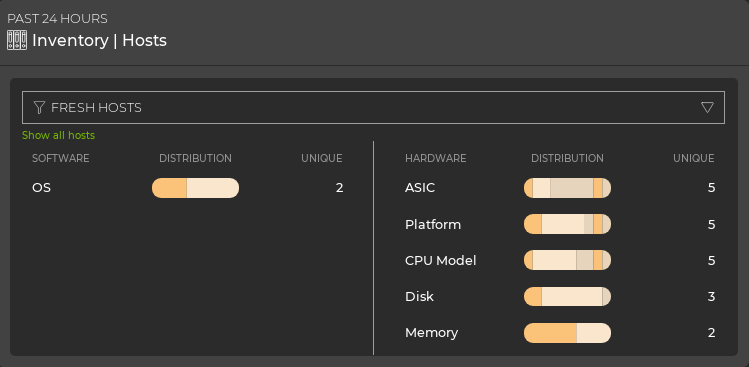749x367 pixels.
Task: Click the filter funnel icon
Action: pyautogui.click(x=39, y=108)
